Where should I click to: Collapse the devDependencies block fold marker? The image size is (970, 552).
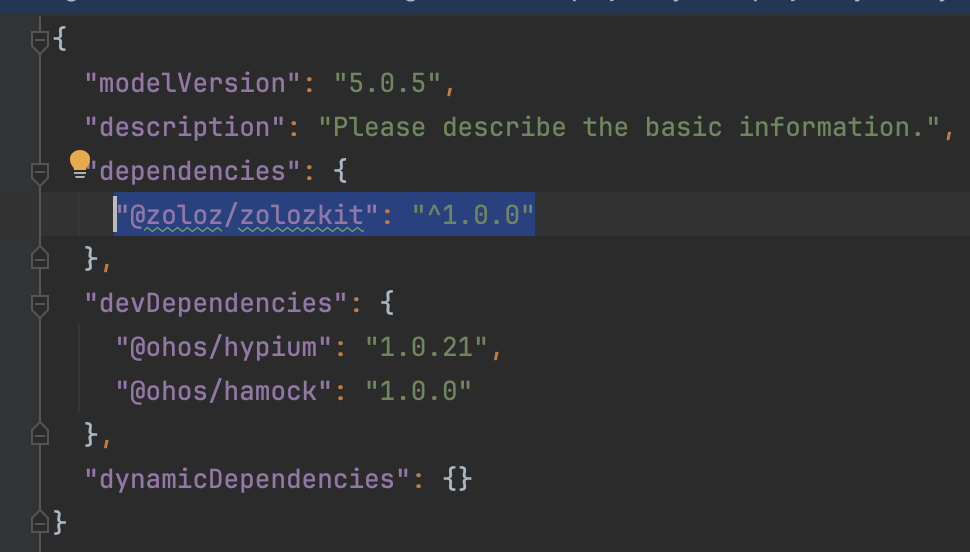pos(40,304)
